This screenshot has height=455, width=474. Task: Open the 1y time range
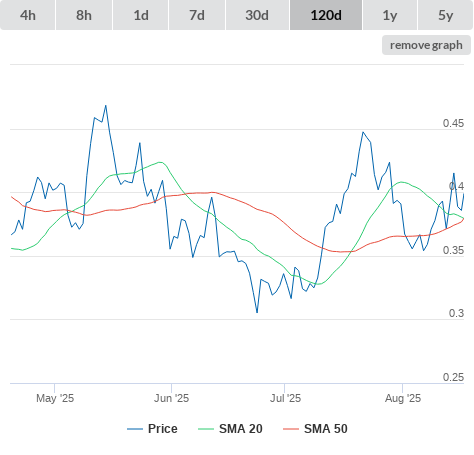coord(390,15)
